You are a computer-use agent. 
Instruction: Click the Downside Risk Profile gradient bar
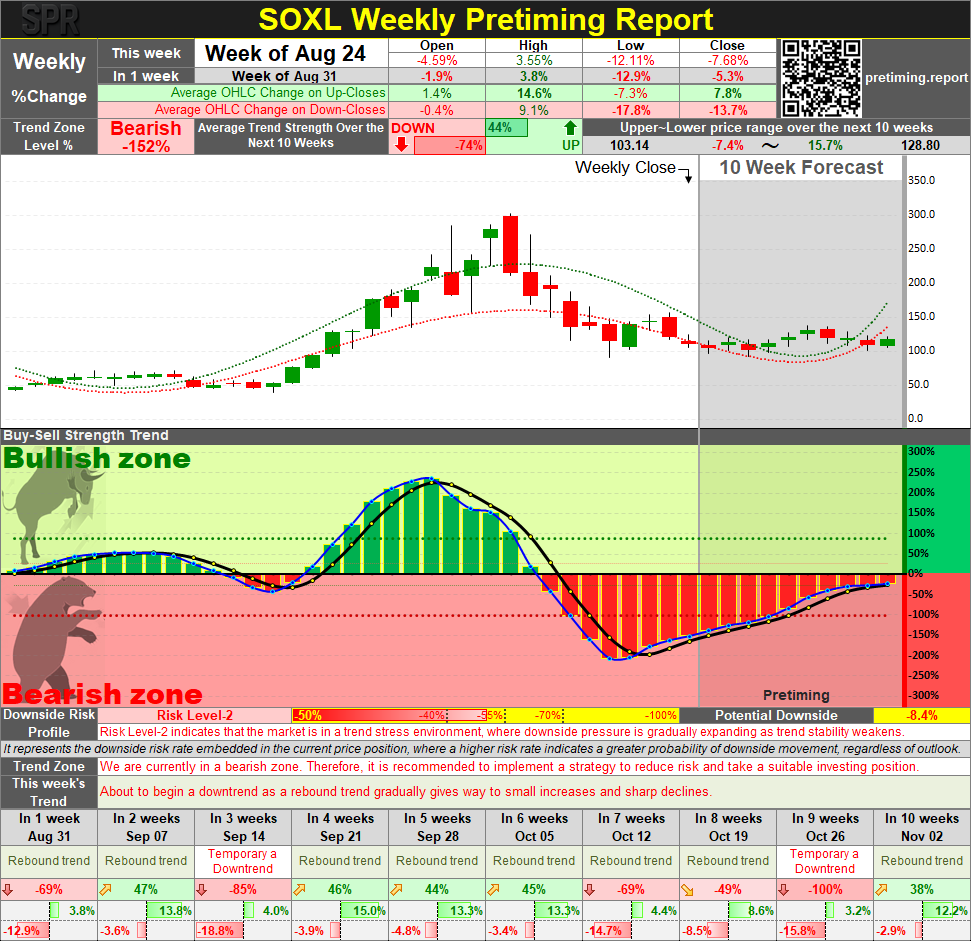click(x=485, y=716)
